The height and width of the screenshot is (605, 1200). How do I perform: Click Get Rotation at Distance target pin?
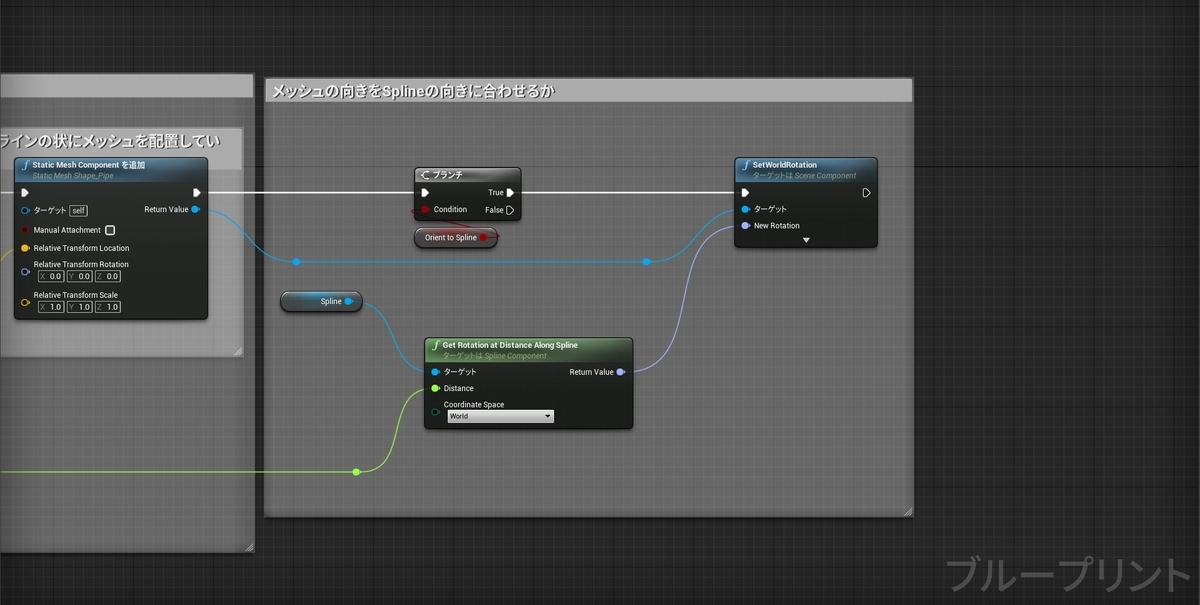[435, 372]
